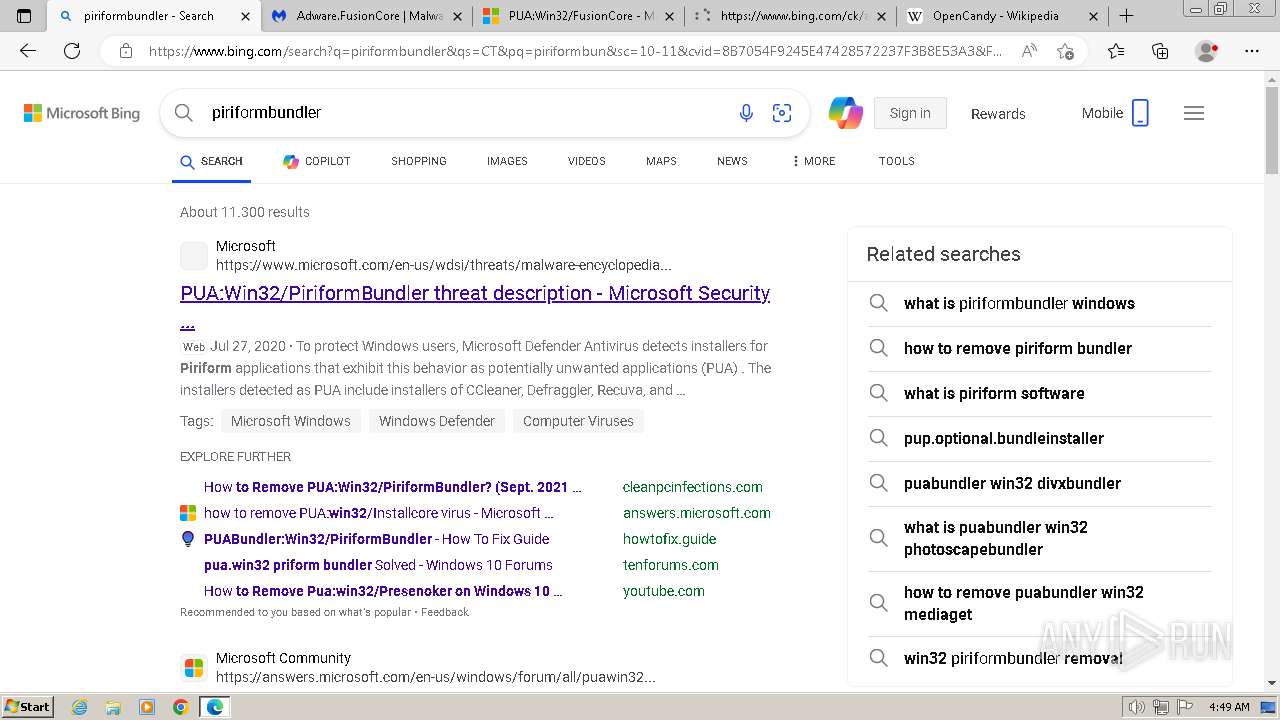Screen dimensions: 1280x720
Task: Open Bing hamburger menu
Action: tap(1194, 113)
